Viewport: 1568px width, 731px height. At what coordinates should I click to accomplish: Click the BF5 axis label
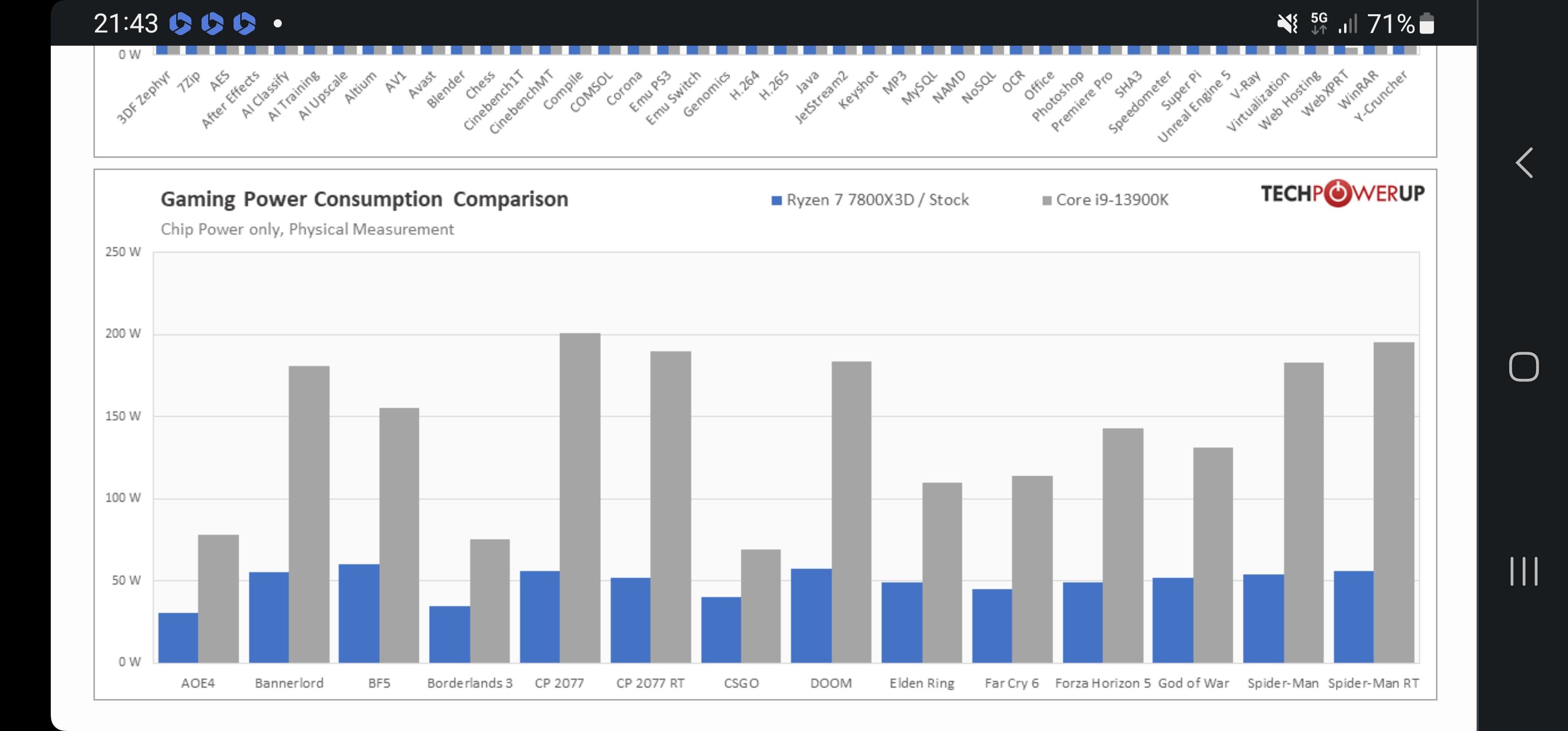[379, 683]
